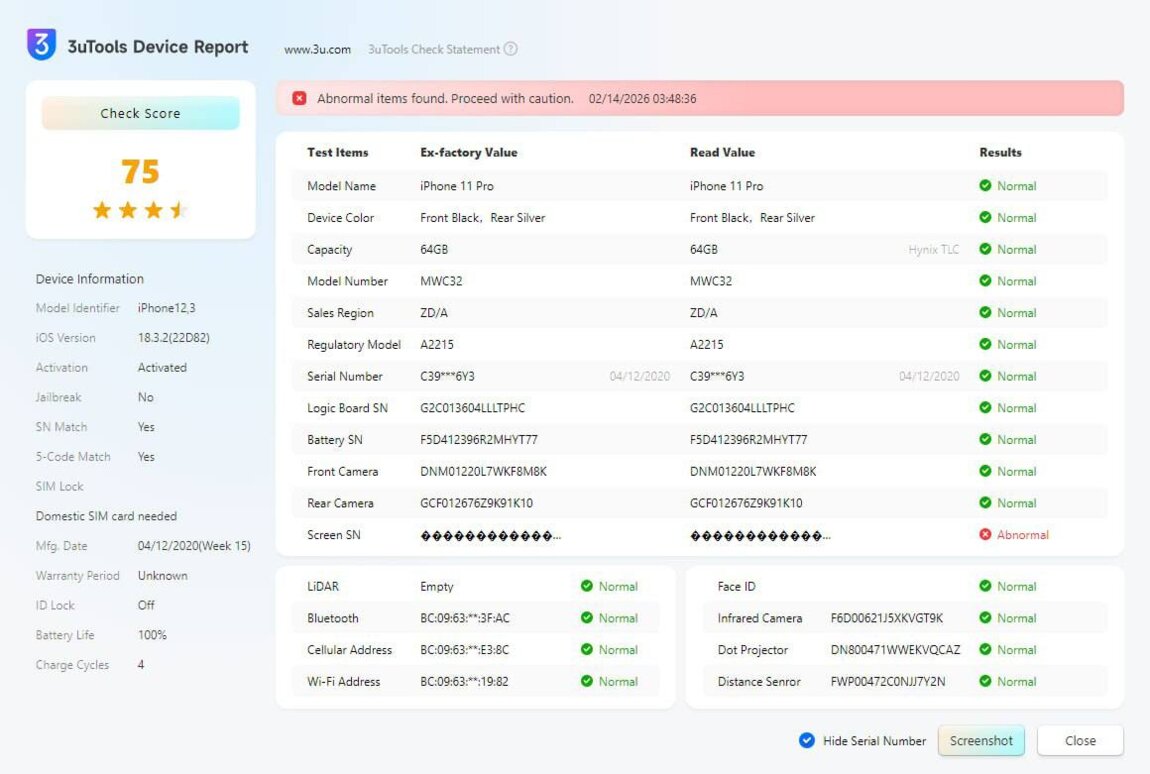Image resolution: width=1150 pixels, height=774 pixels.
Task: Open the www.3u.com link
Action: coord(317,49)
